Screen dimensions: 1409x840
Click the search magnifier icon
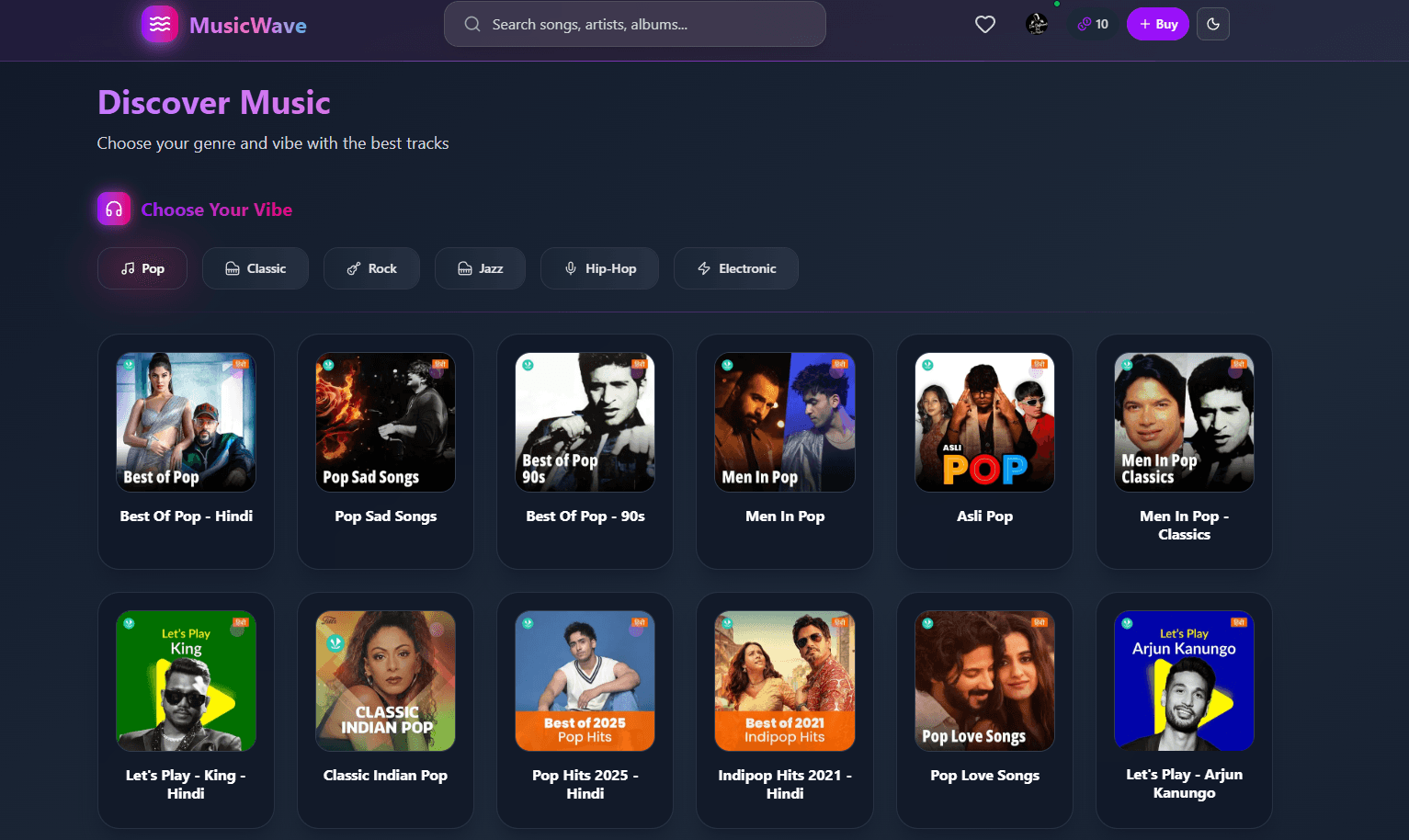472,24
